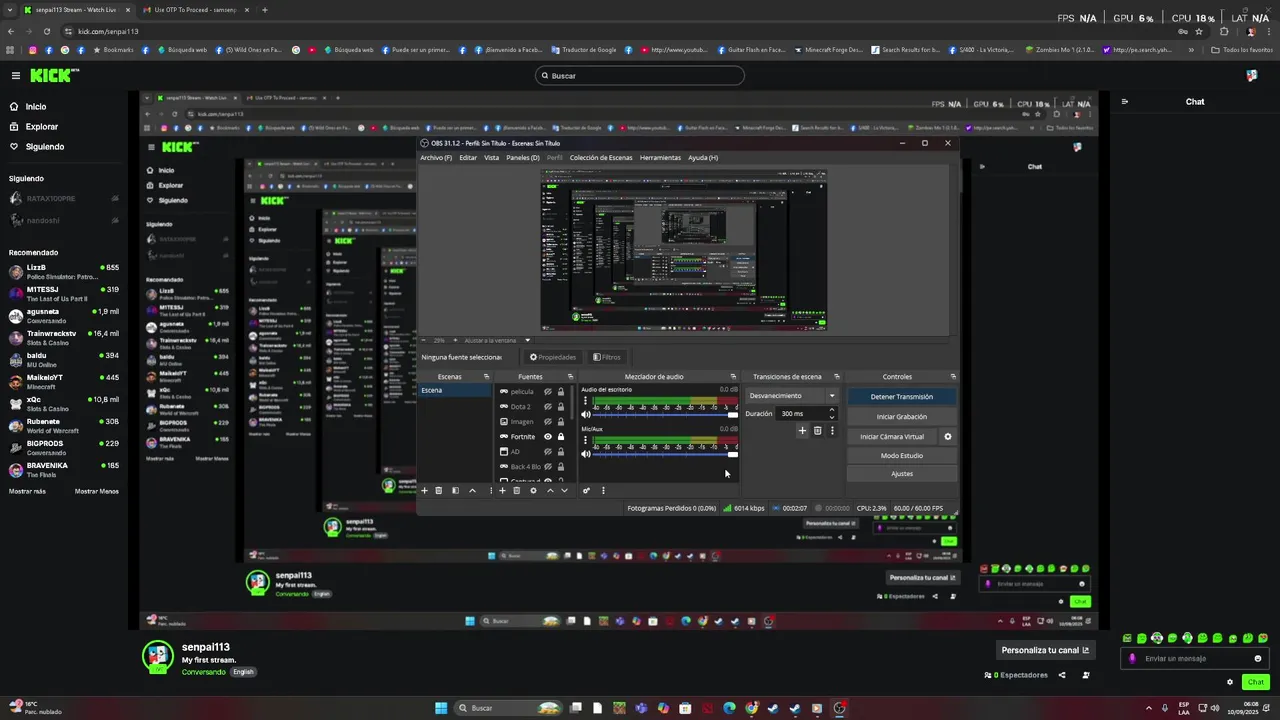
Task: Click the profile avatar in Kick header
Action: [1252, 75]
